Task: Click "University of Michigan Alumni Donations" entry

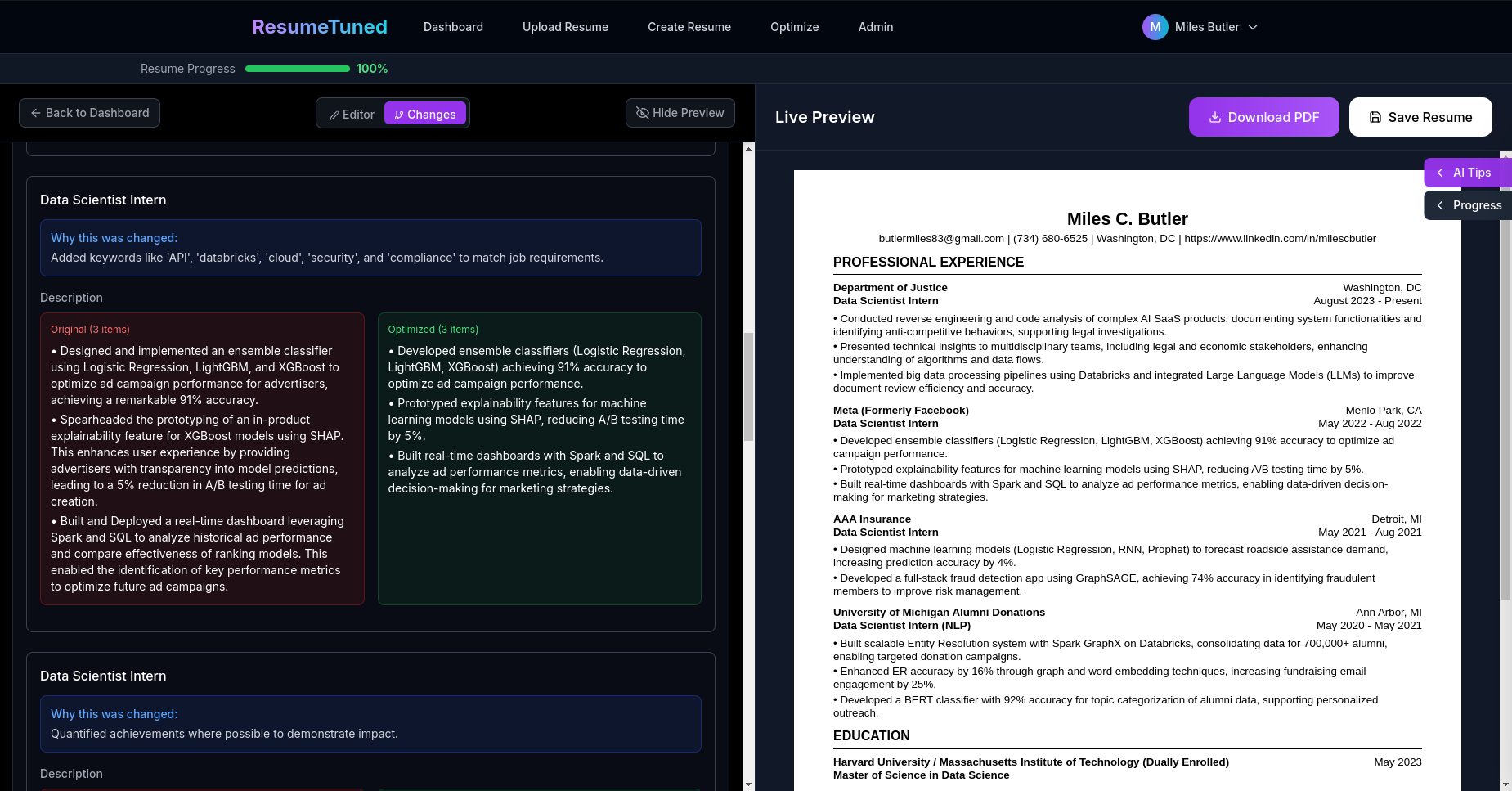Action: point(939,613)
